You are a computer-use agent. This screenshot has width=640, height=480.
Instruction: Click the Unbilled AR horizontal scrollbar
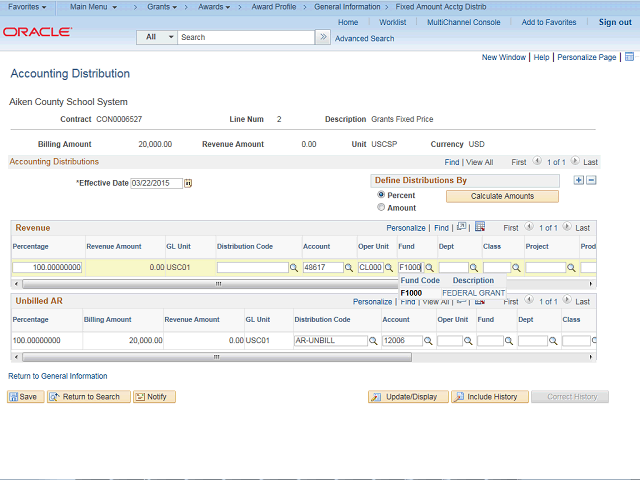tap(217, 357)
